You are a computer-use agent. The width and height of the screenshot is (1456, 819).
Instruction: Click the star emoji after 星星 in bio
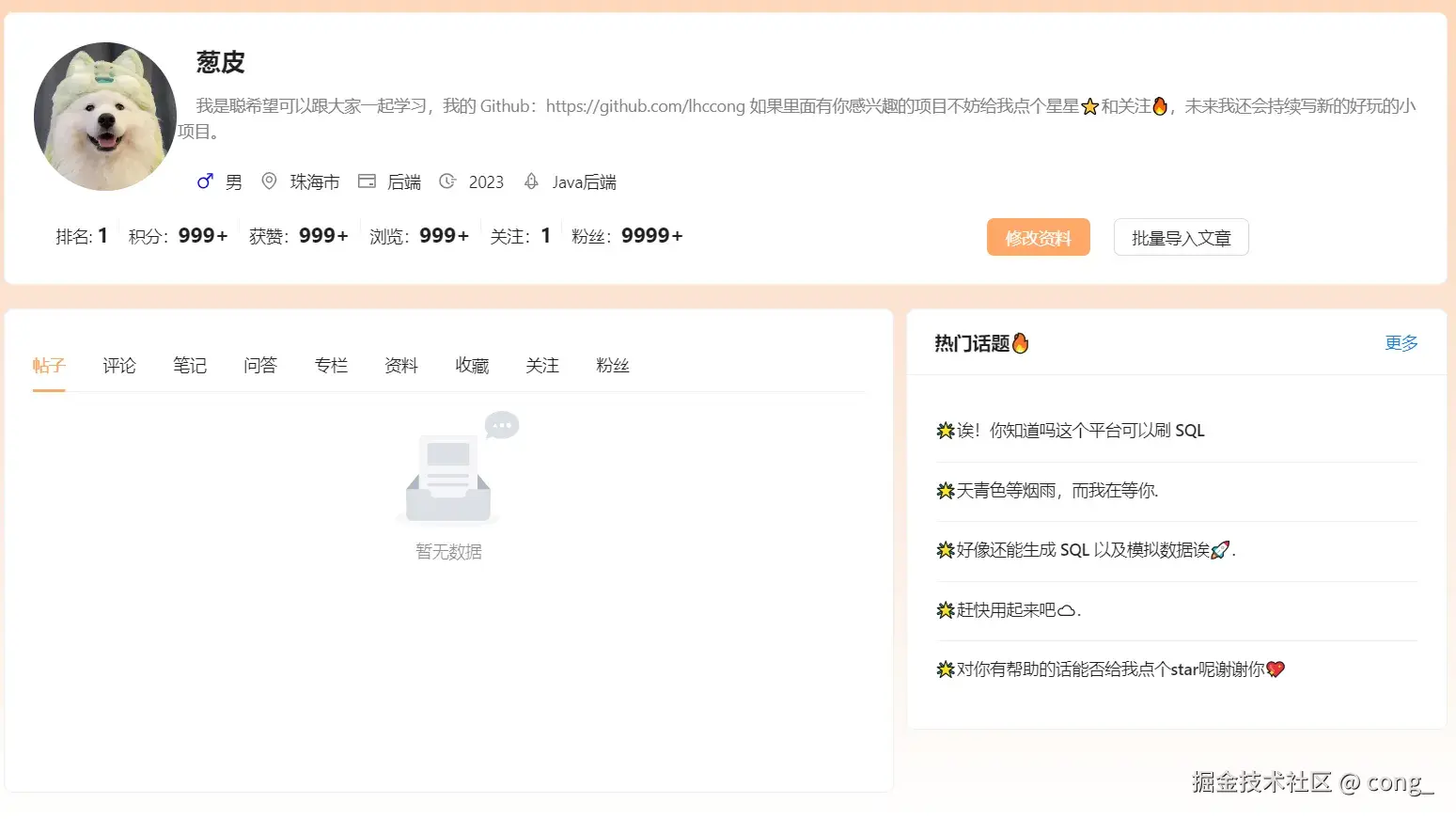[1090, 106]
